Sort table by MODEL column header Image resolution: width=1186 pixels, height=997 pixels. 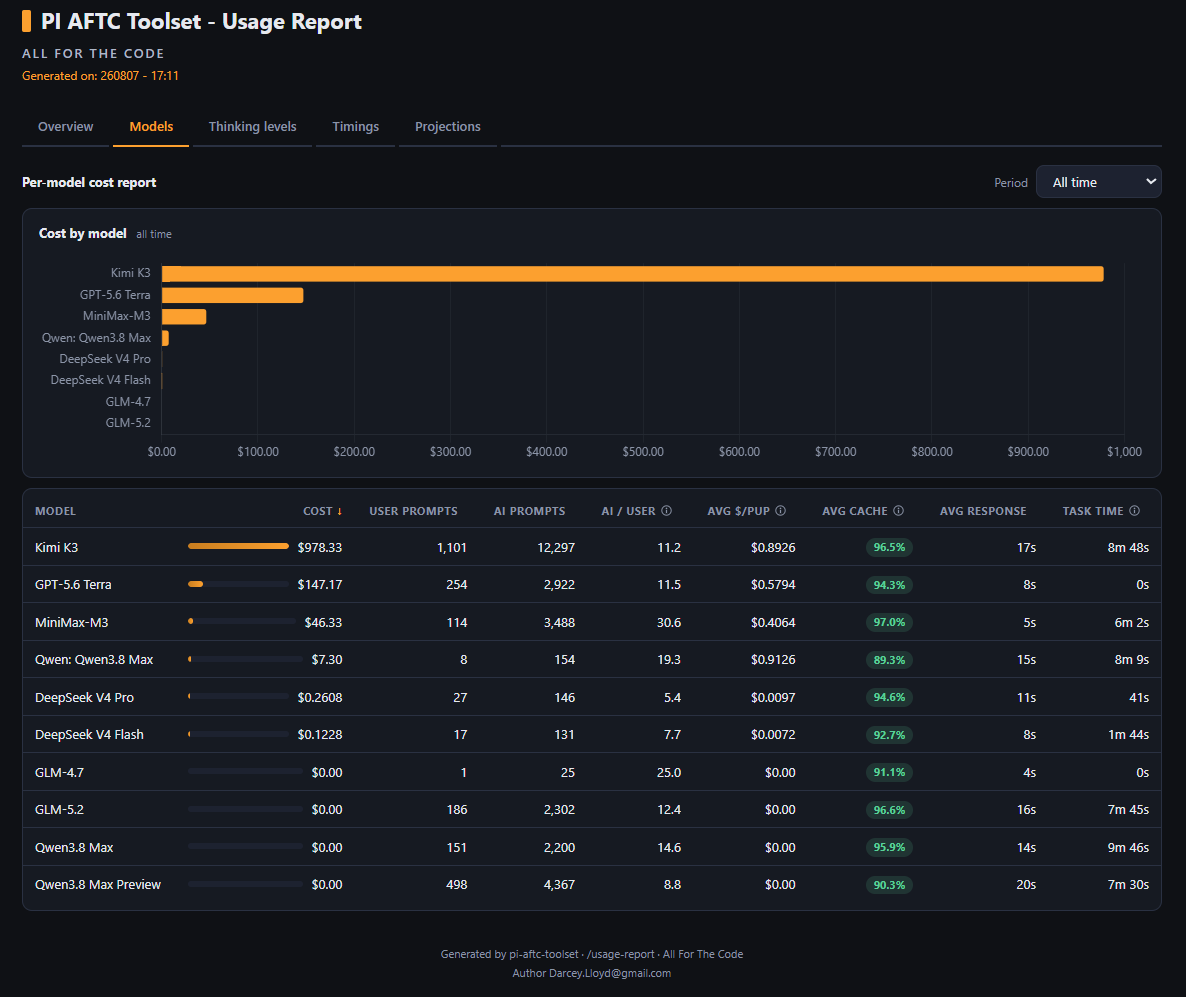[x=55, y=511]
